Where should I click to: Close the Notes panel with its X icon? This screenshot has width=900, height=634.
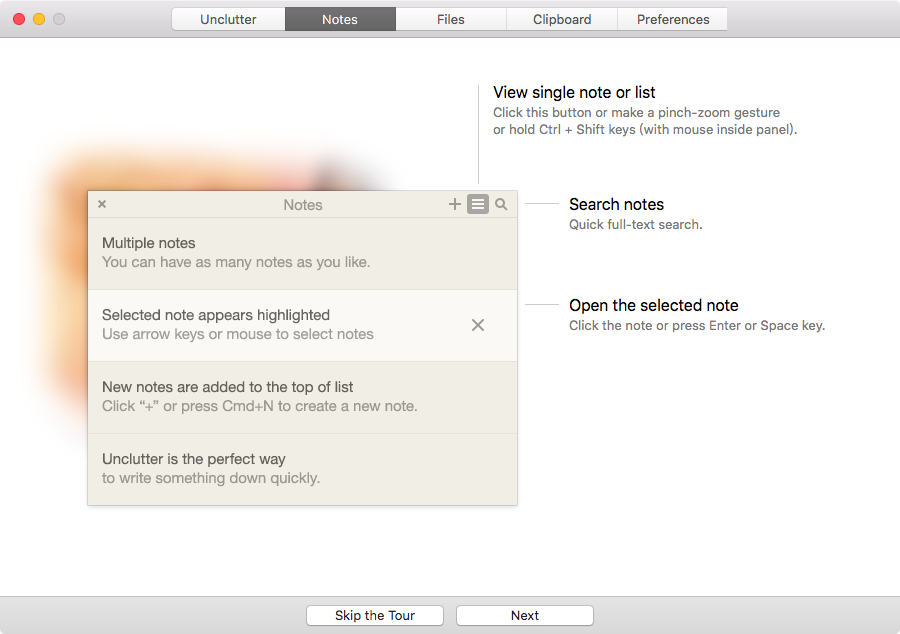point(102,204)
